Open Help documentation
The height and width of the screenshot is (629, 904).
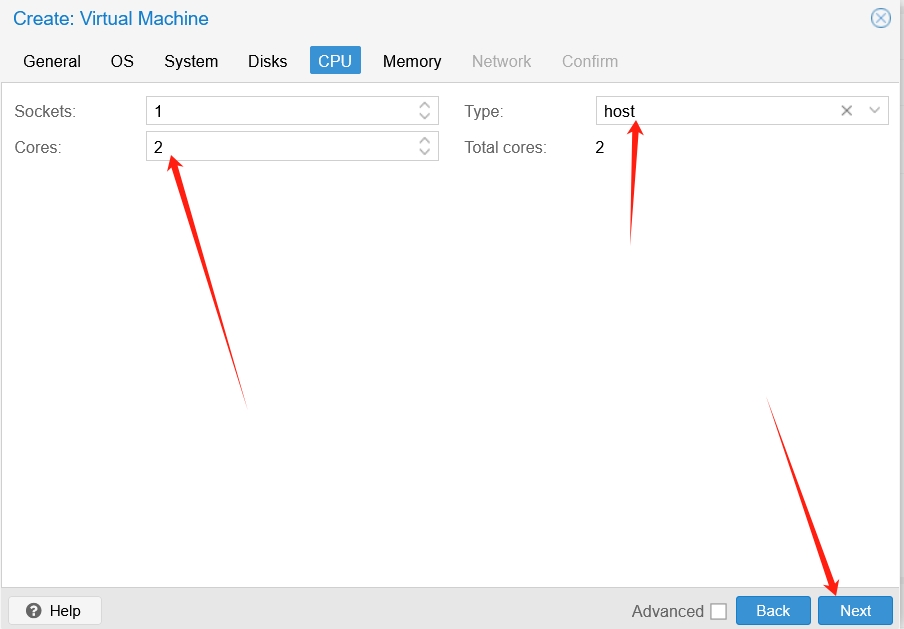point(55,611)
